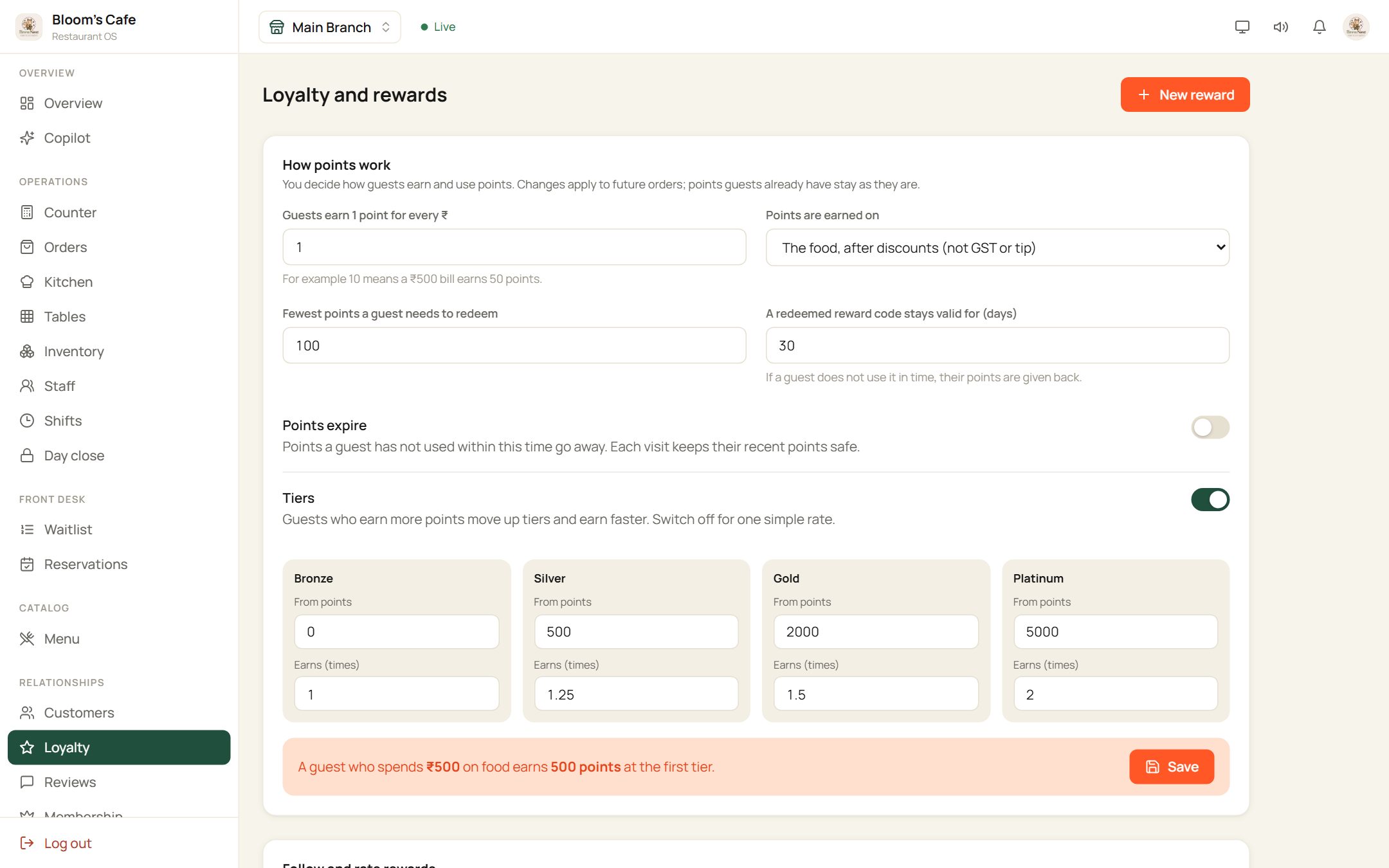Click the Counter calculator icon

27,213
